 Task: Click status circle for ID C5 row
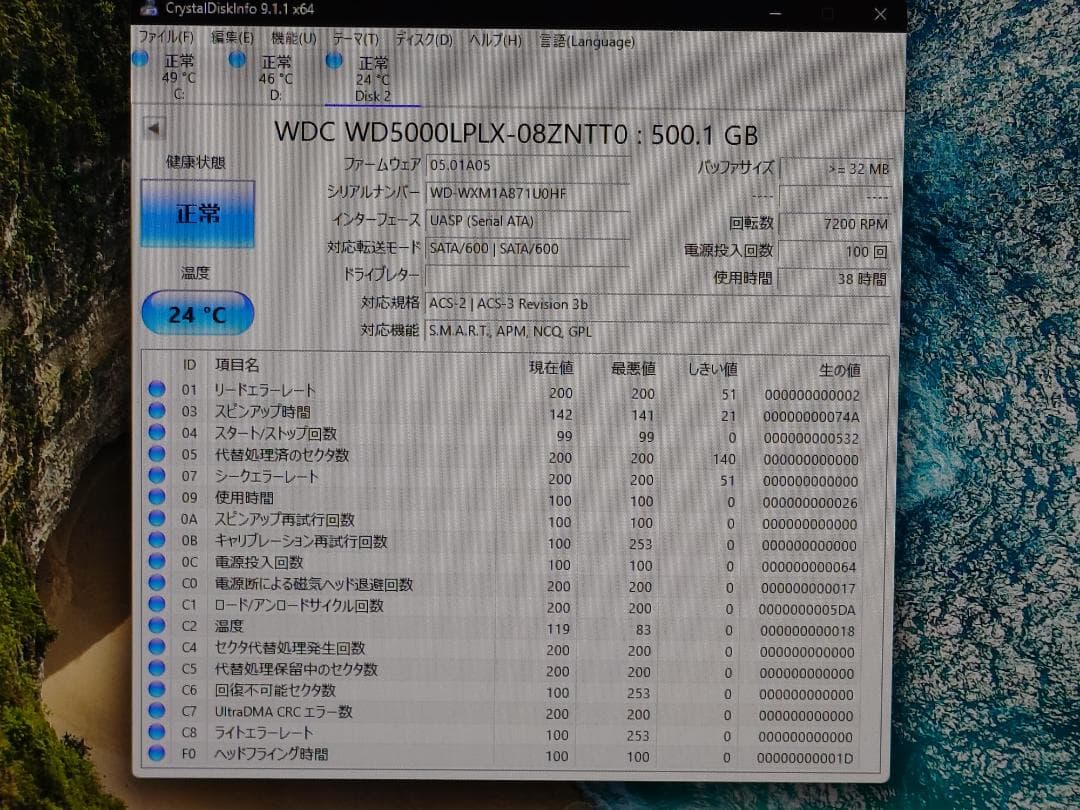click(x=157, y=668)
